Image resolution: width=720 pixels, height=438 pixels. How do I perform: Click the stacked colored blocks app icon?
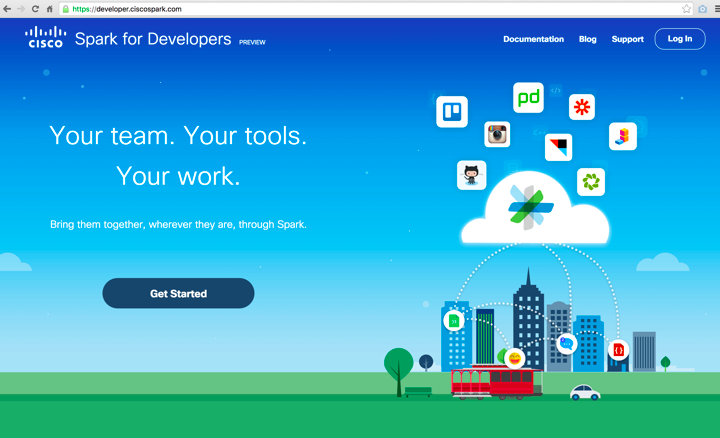point(623,136)
